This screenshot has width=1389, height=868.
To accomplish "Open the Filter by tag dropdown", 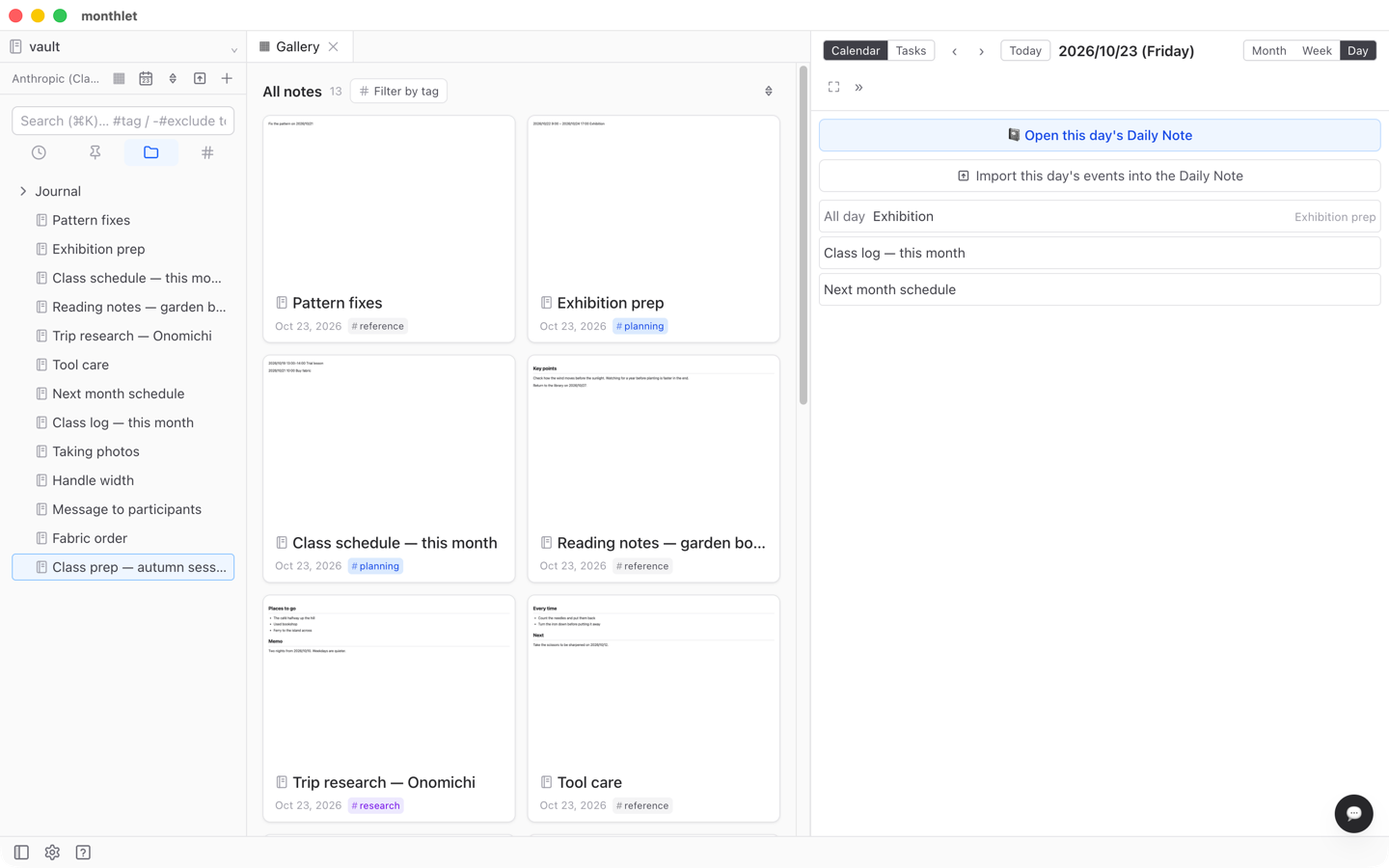I will pyautogui.click(x=398, y=91).
